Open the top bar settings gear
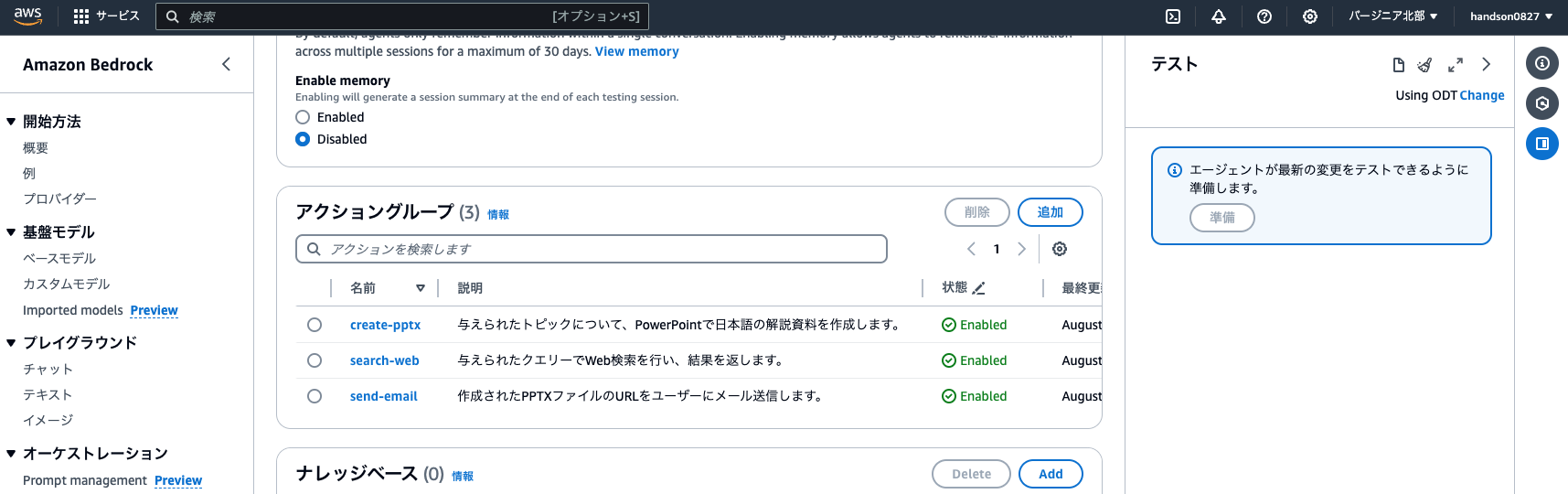1568x494 pixels. [x=1310, y=16]
